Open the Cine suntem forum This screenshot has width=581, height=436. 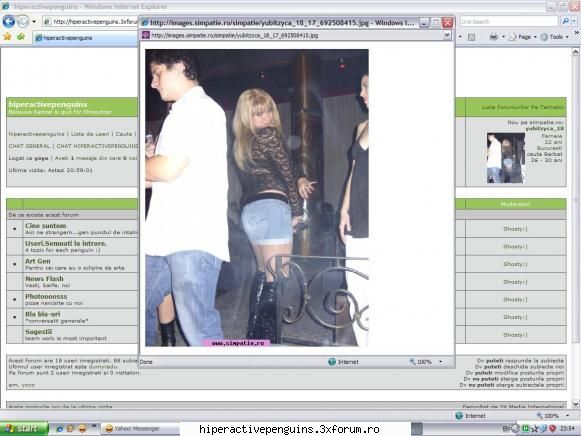coord(45,226)
